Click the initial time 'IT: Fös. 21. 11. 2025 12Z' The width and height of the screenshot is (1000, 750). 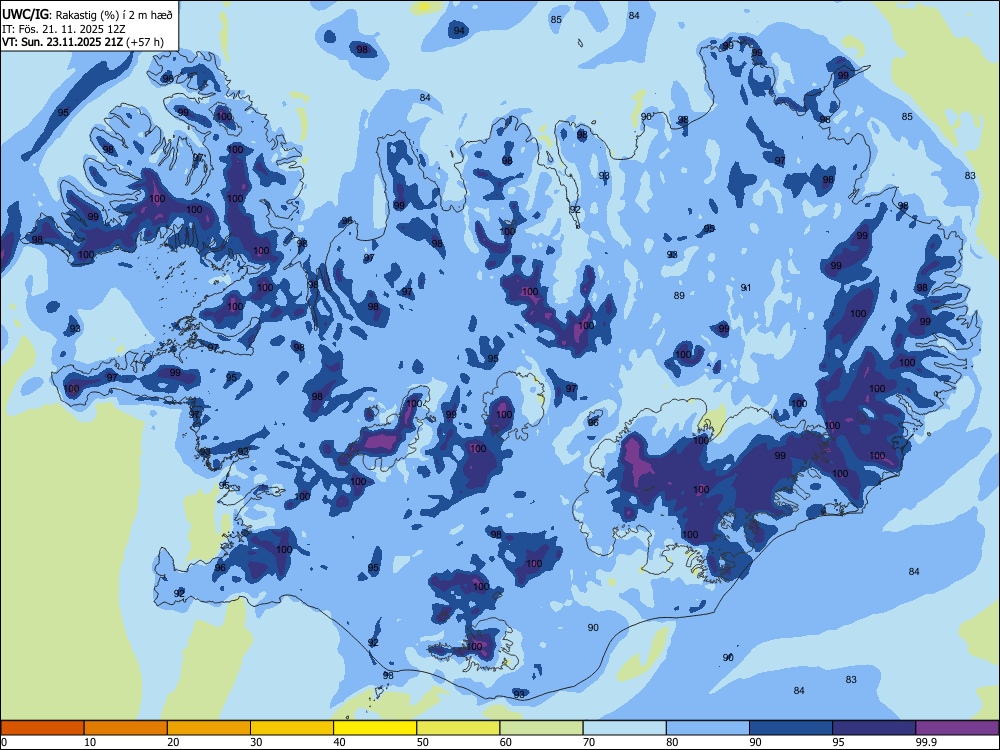[x=64, y=29]
